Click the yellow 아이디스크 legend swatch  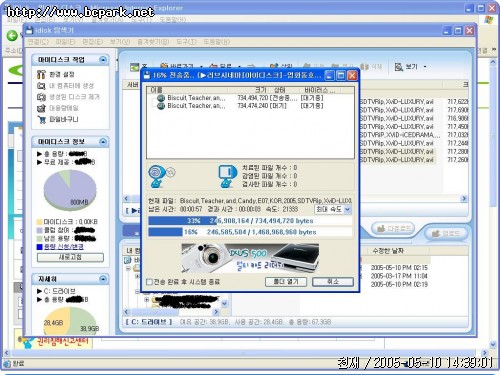[39, 222]
